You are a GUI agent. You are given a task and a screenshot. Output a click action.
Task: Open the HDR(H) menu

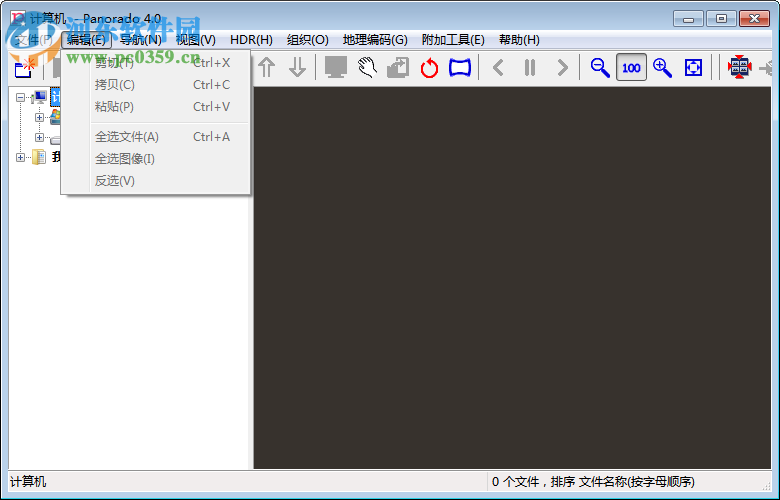click(x=251, y=40)
